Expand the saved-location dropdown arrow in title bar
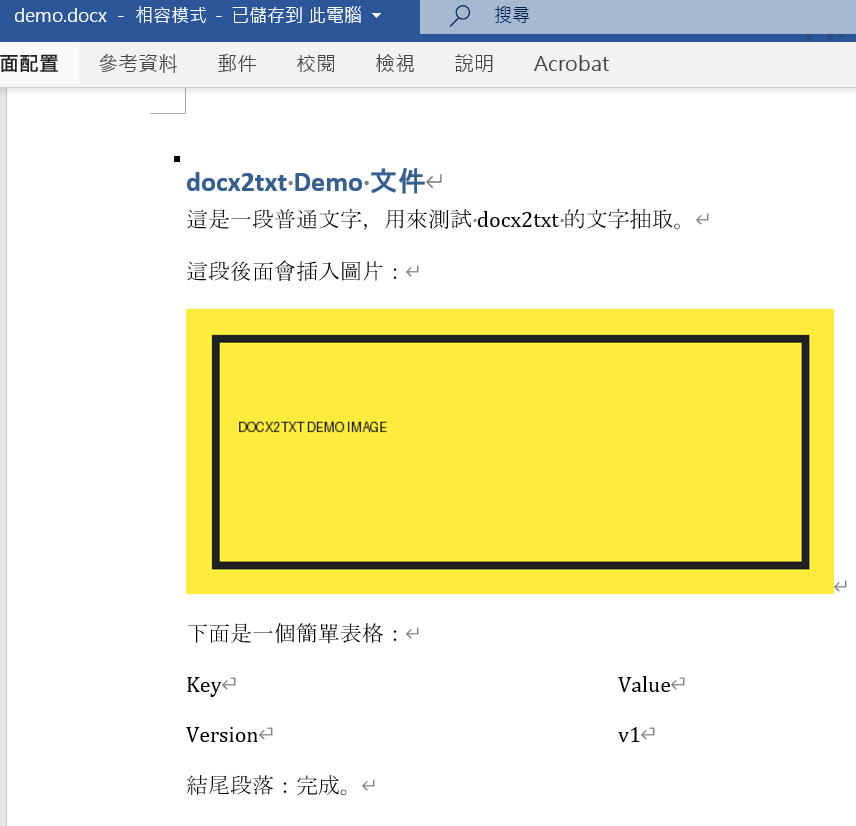 (x=375, y=16)
